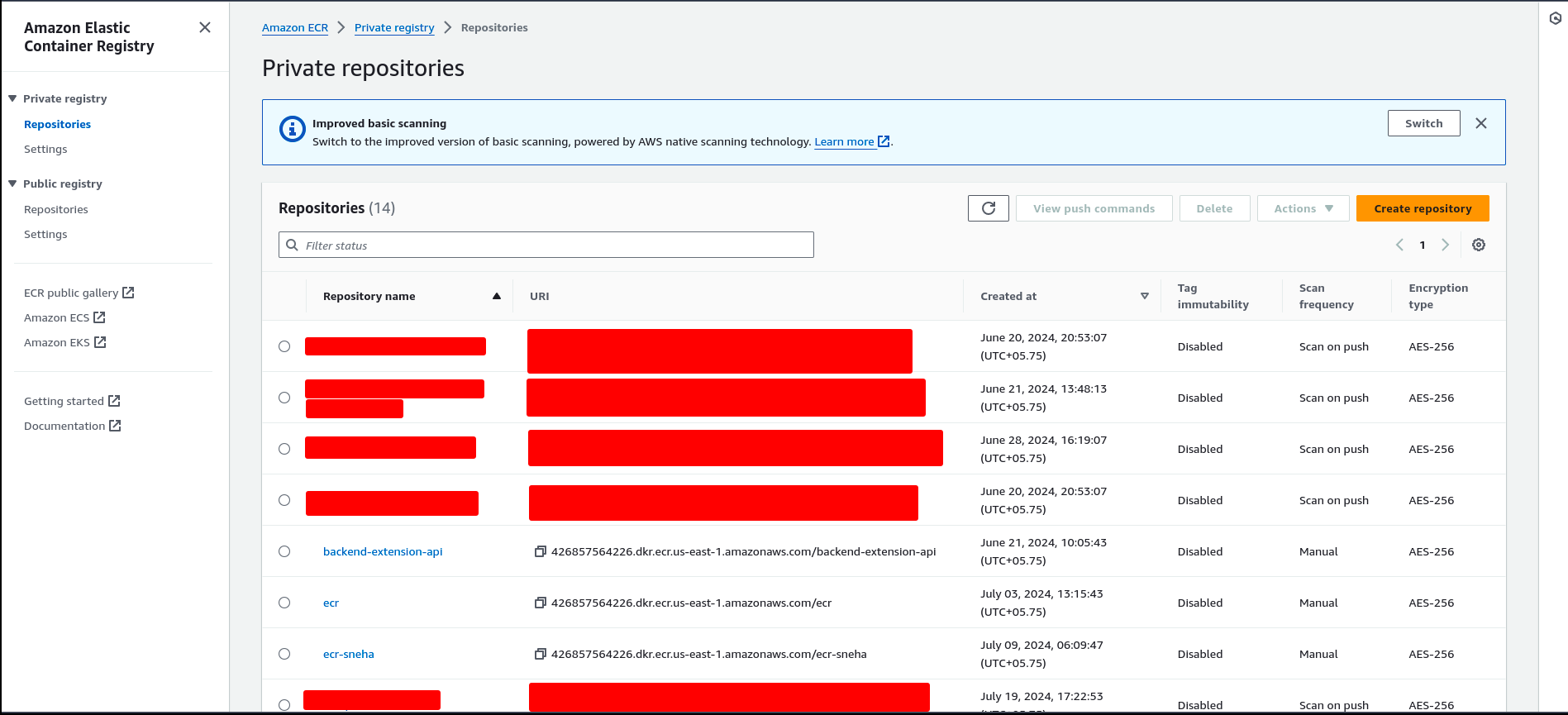Click top-right side panel clock icon
The width and height of the screenshot is (1568, 715).
click(x=1555, y=18)
